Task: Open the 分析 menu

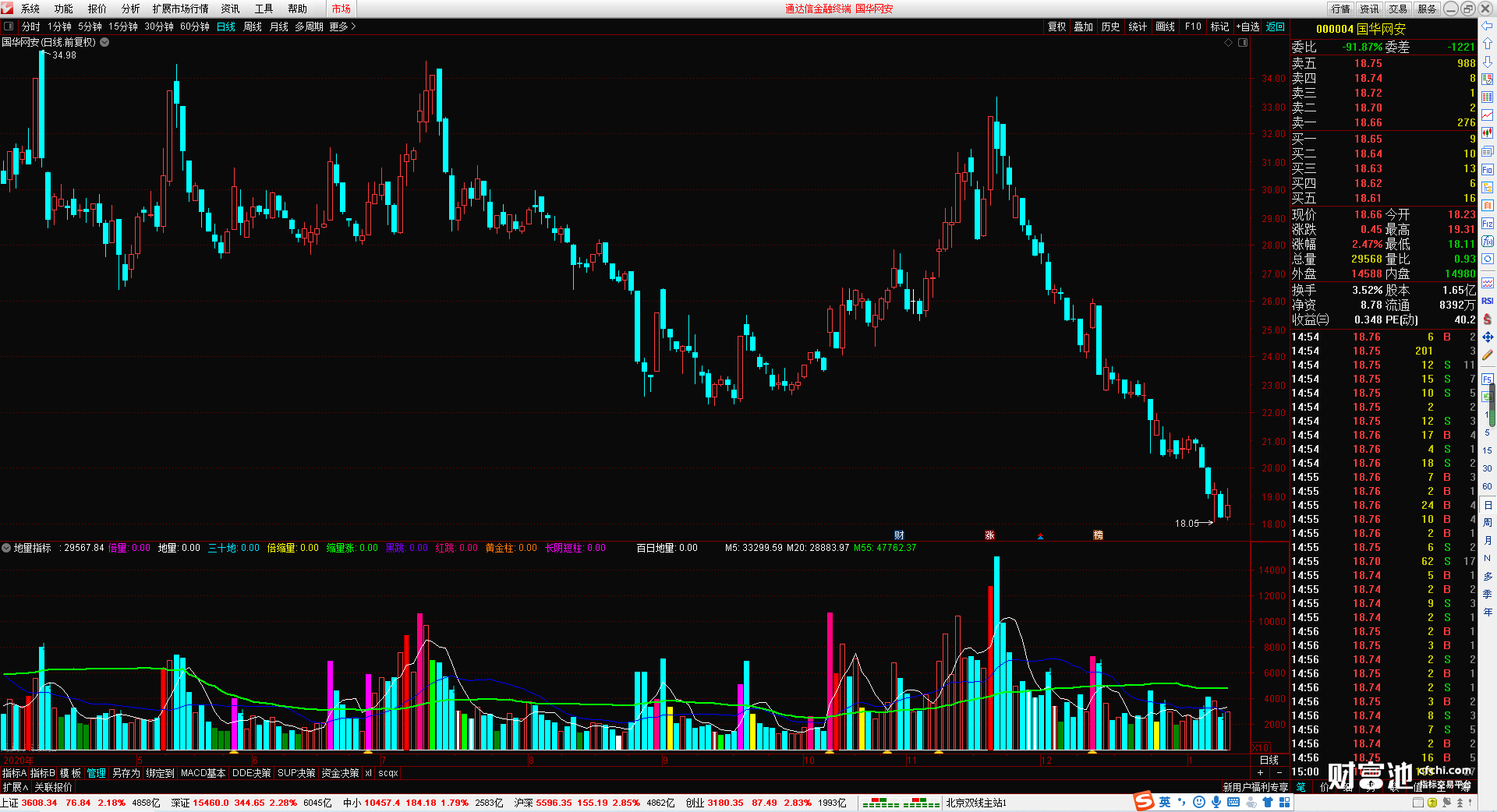Action: (x=130, y=9)
